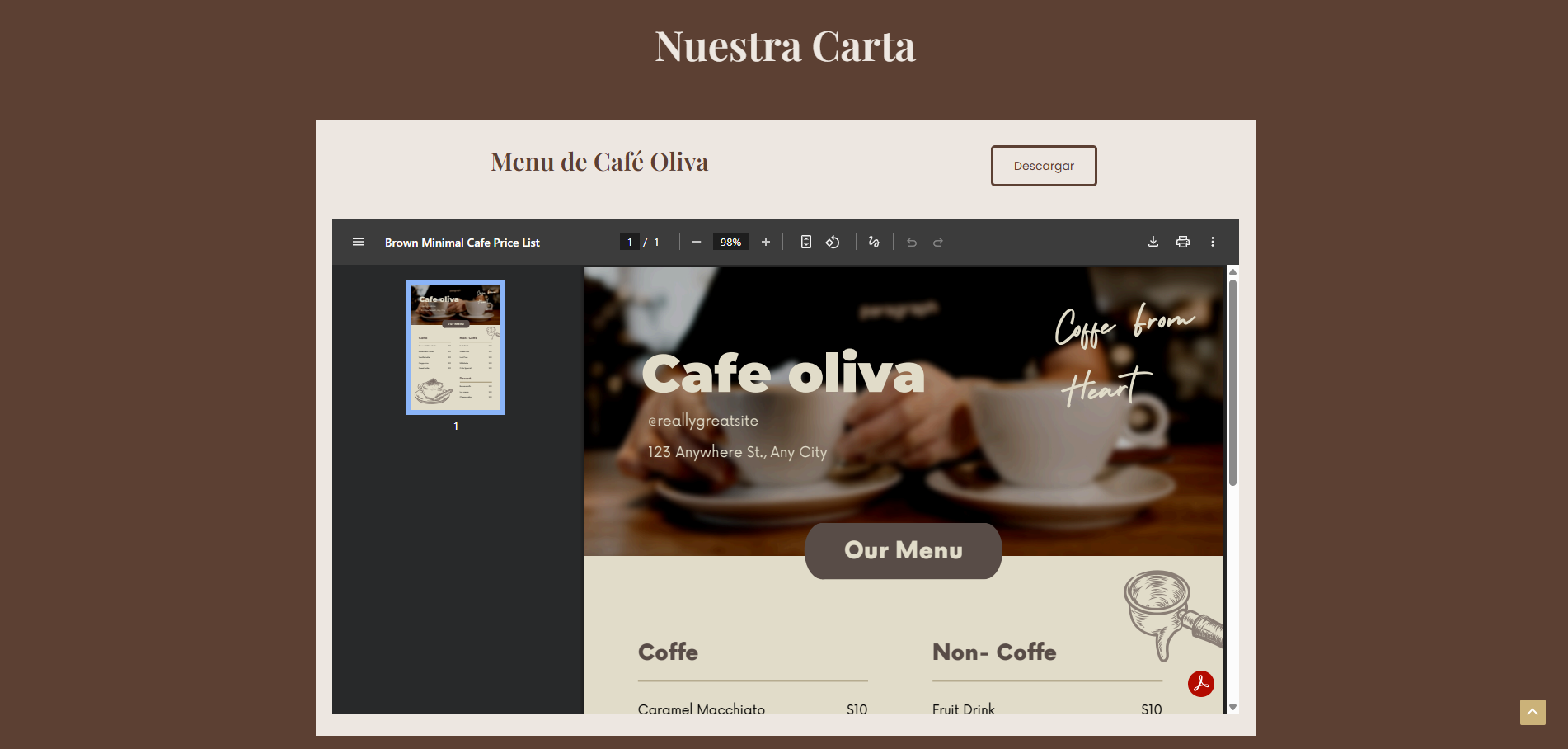The height and width of the screenshot is (749, 1568).
Task: Toggle the PDF sidebar menu icon
Action: [359, 242]
